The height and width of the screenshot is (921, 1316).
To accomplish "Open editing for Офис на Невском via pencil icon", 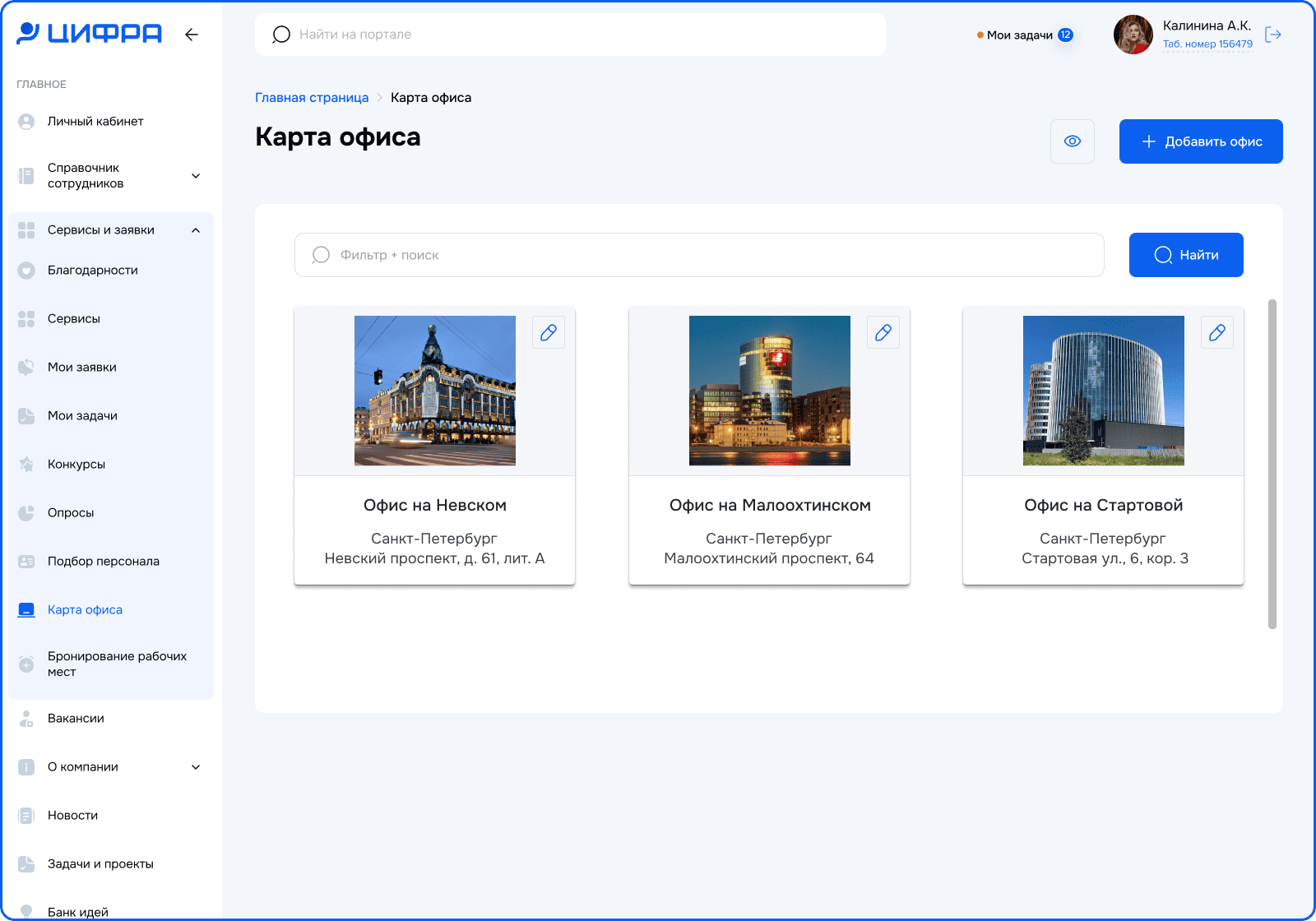I will tap(549, 332).
